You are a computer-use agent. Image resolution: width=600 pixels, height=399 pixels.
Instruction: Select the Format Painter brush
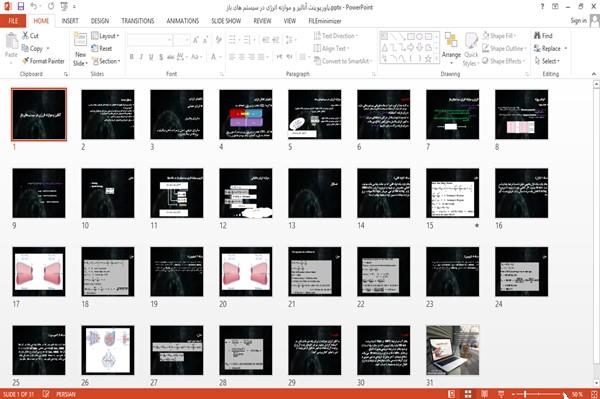[x=43, y=61]
